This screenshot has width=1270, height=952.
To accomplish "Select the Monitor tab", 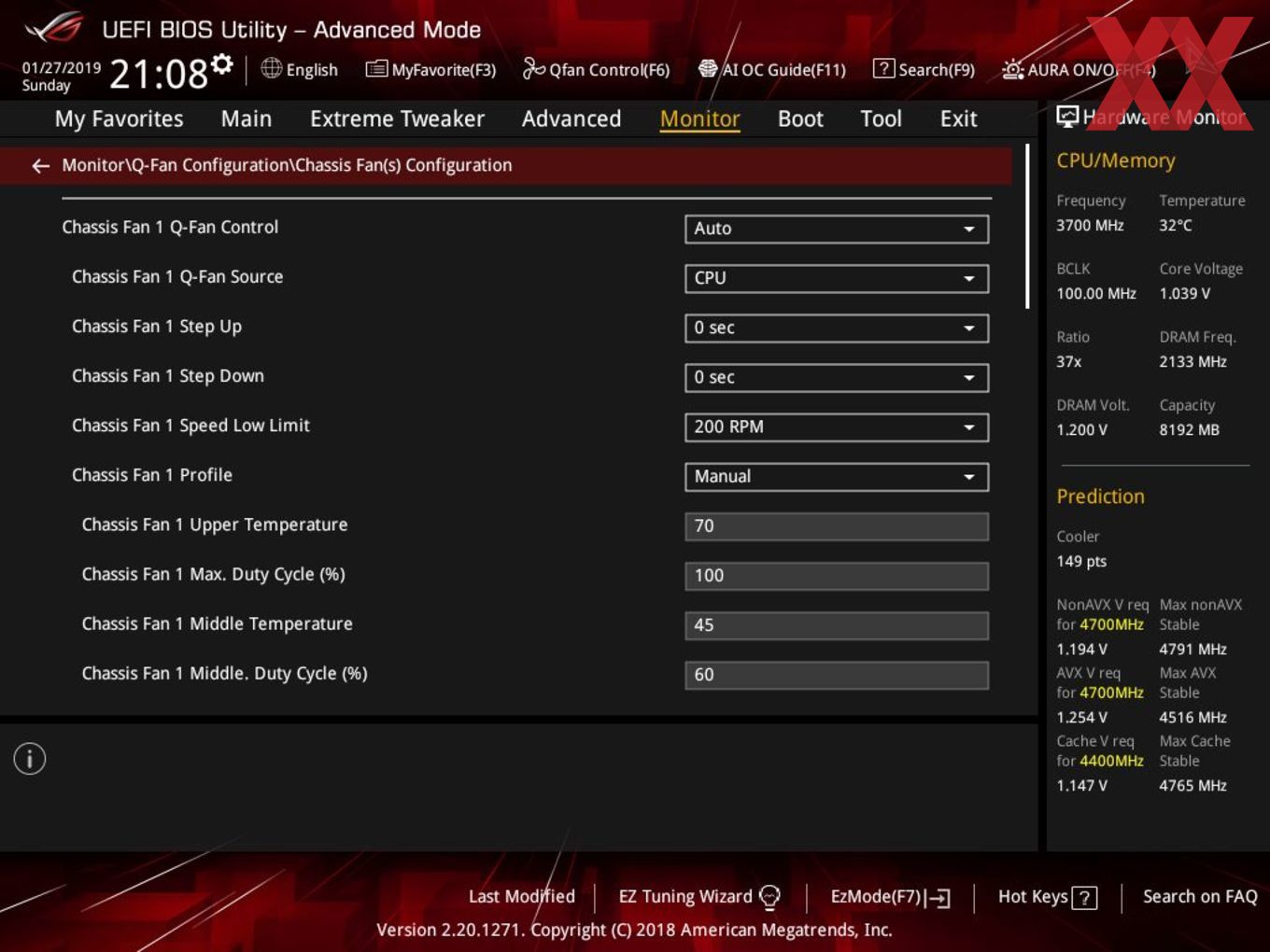I will point(699,119).
